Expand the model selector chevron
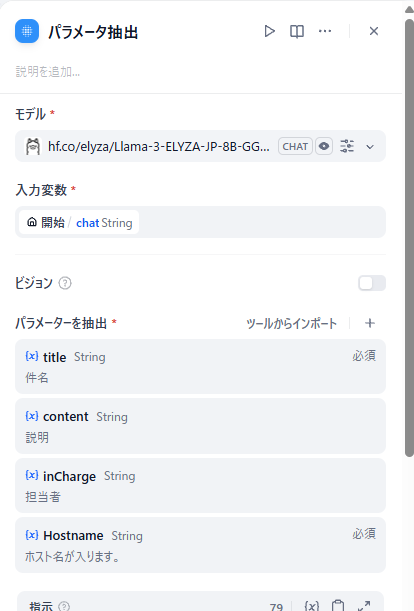The height and width of the screenshot is (611, 414). click(x=370, y=147)
